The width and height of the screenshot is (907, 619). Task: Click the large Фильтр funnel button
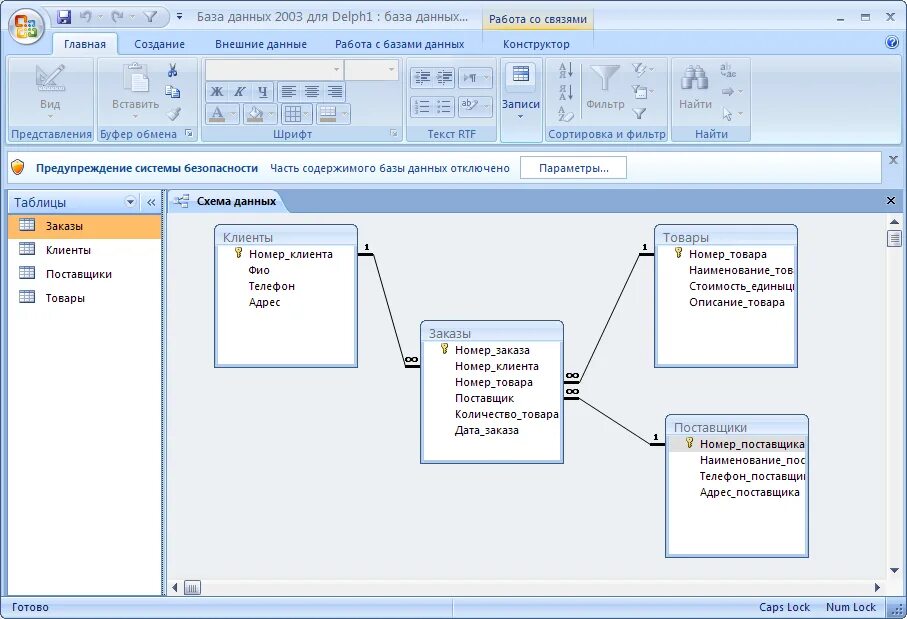coord(604,87)
